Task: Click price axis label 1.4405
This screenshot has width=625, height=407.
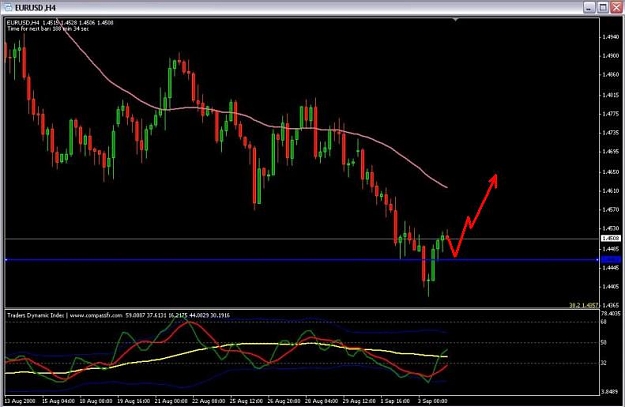Action: click(x=611, y=287)
